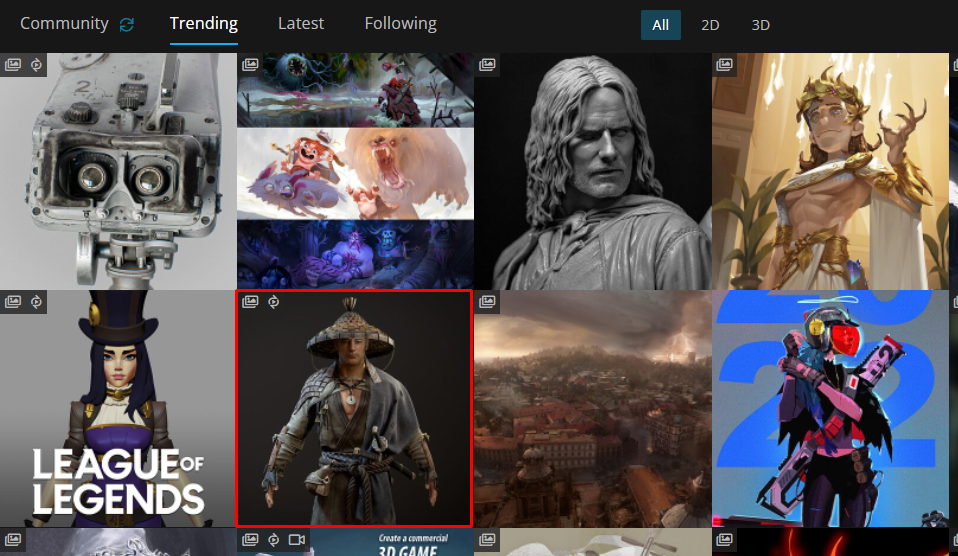Screen dimensions: 958x556
Task: Open the stormy city landscape artwork
Action: pos(593,408)
